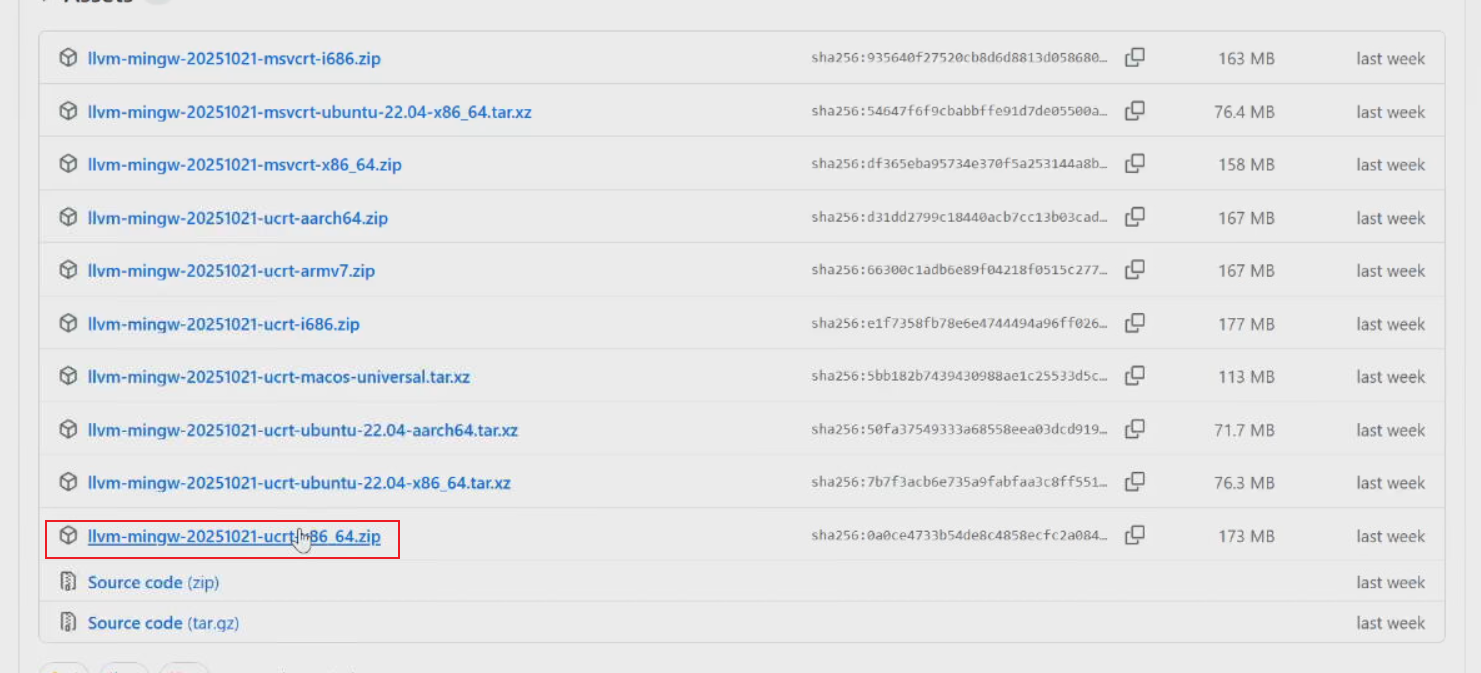This screenshot has height=673, width=1481.
Task: Copy SHA256 of ucrt-x86_64.zip
Action: tap(1134, 535)
